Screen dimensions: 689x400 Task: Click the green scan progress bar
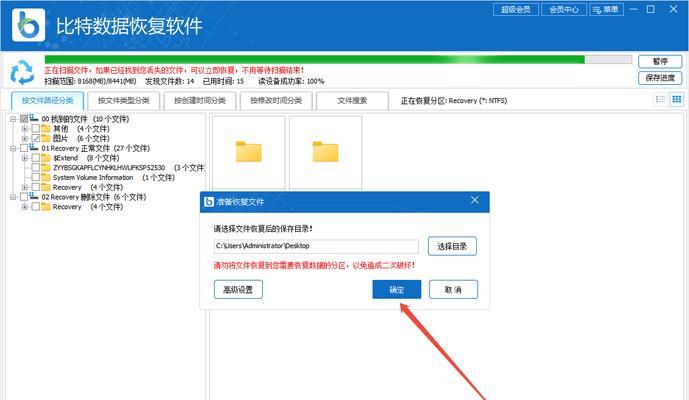click(338, 59)
